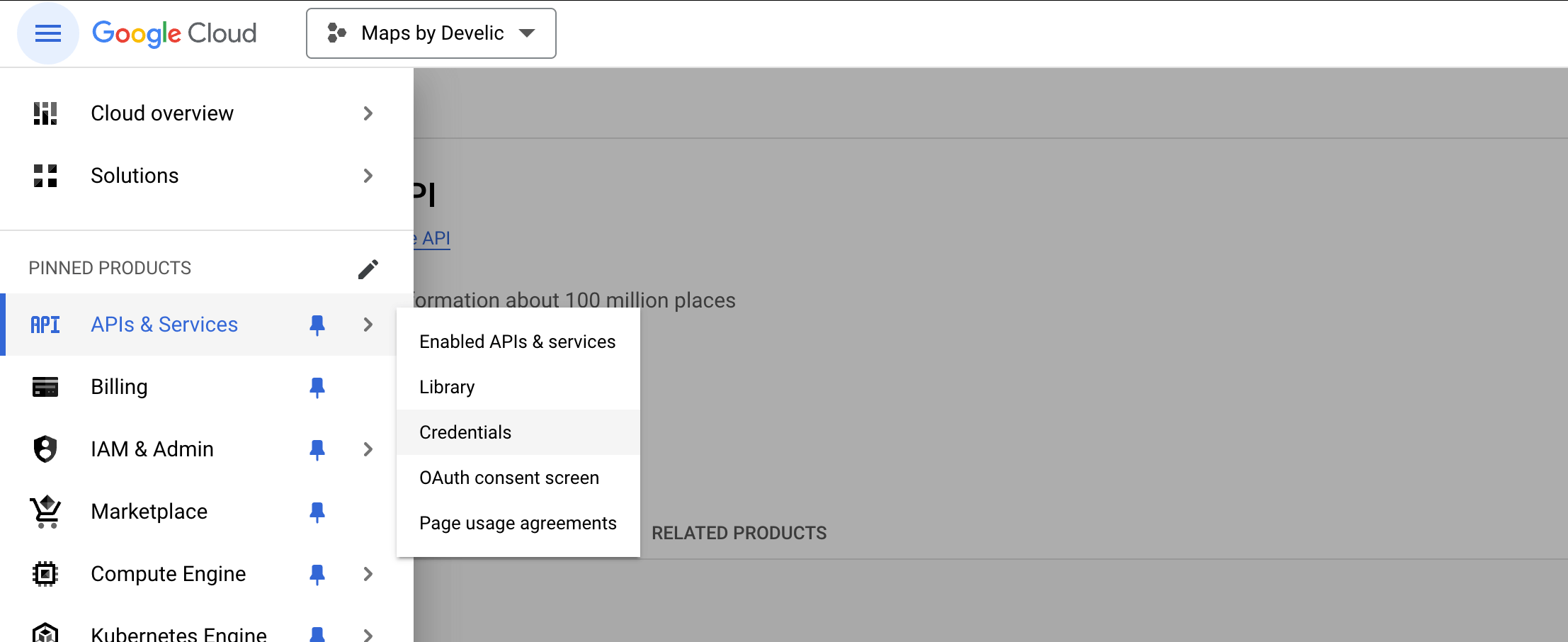Unpin Billing from the sidebar
This screenshot has width=1568, height=642.
click(x=317, y=387)
